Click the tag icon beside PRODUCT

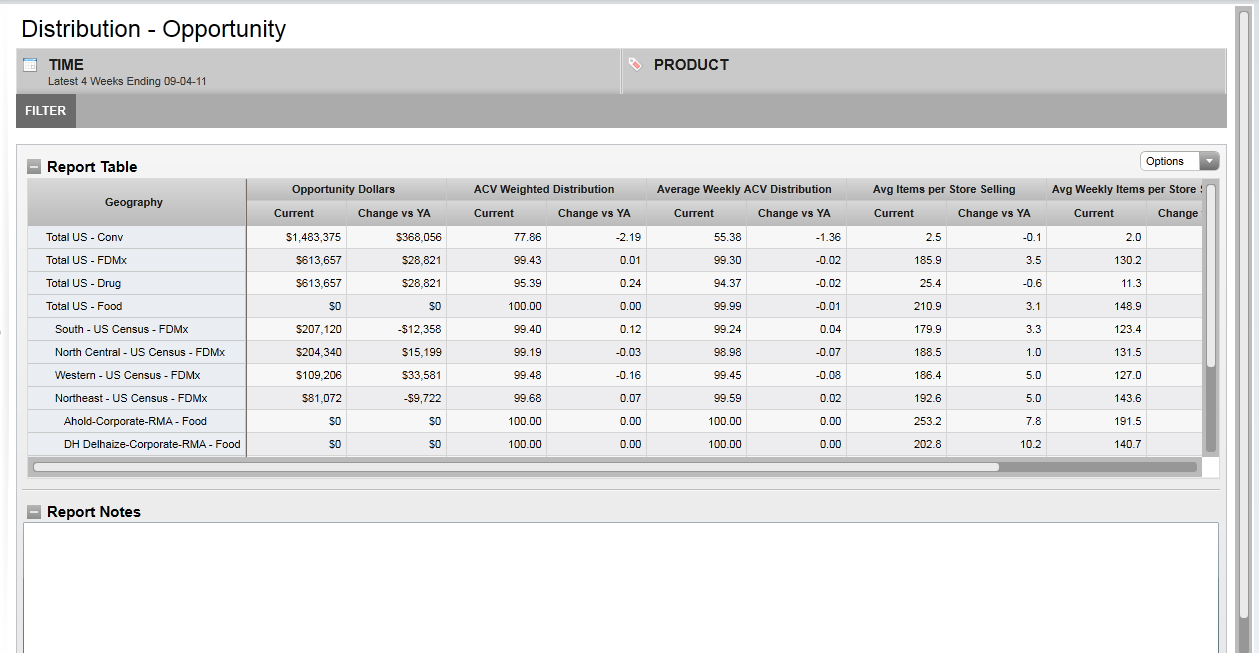635,64
